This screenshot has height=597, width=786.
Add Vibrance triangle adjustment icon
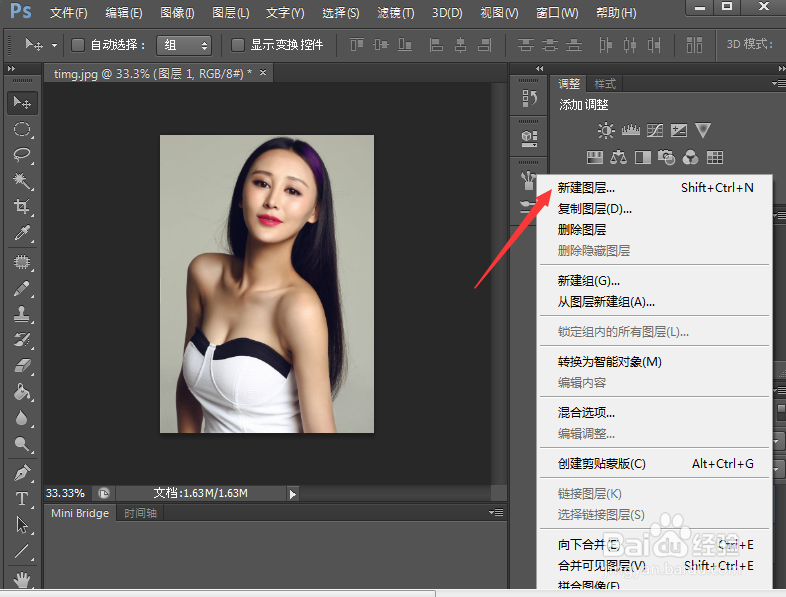(703, 130)
